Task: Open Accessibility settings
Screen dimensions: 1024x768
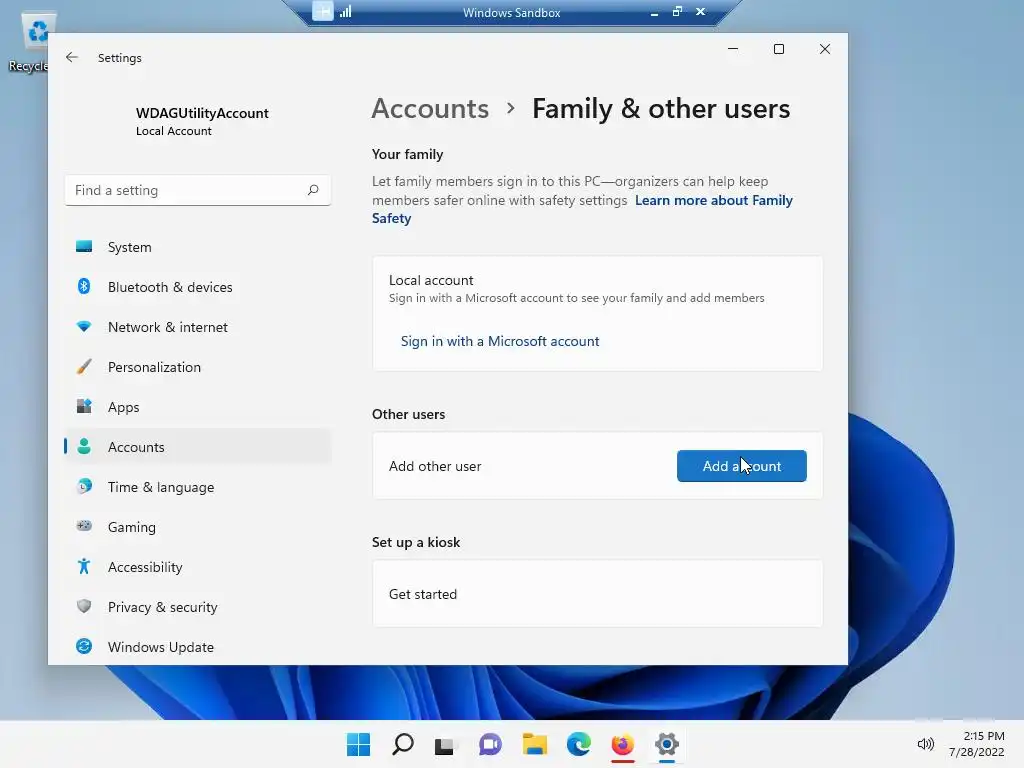Action: pos(198,567)
